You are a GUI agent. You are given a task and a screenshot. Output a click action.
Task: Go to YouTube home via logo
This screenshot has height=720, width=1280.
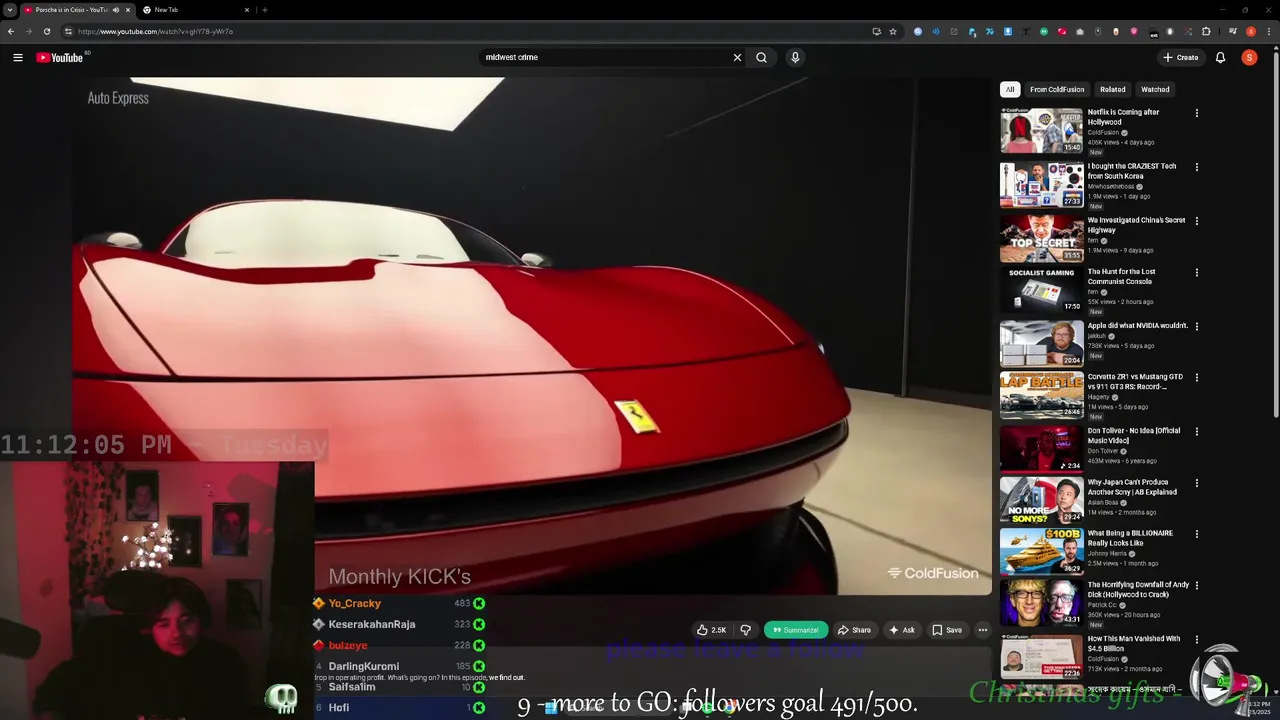[60, 57]
